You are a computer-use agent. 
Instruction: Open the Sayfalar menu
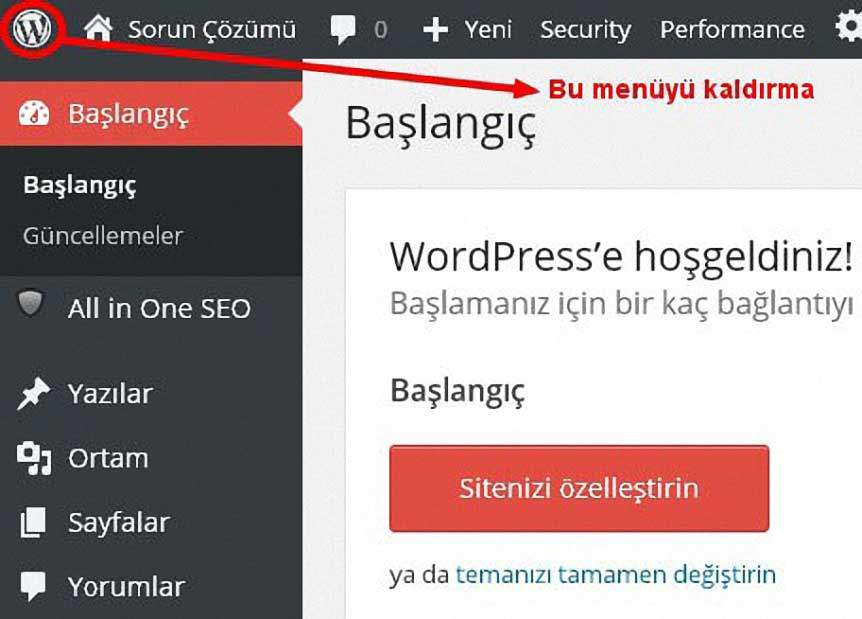pos(119,523)
